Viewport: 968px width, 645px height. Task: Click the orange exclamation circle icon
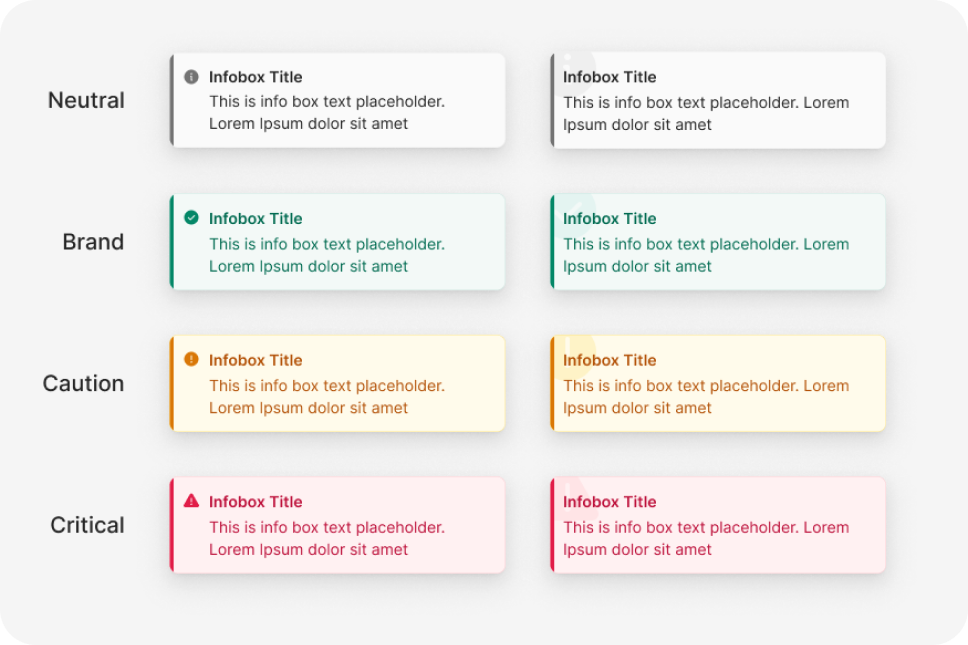point(191,359)
